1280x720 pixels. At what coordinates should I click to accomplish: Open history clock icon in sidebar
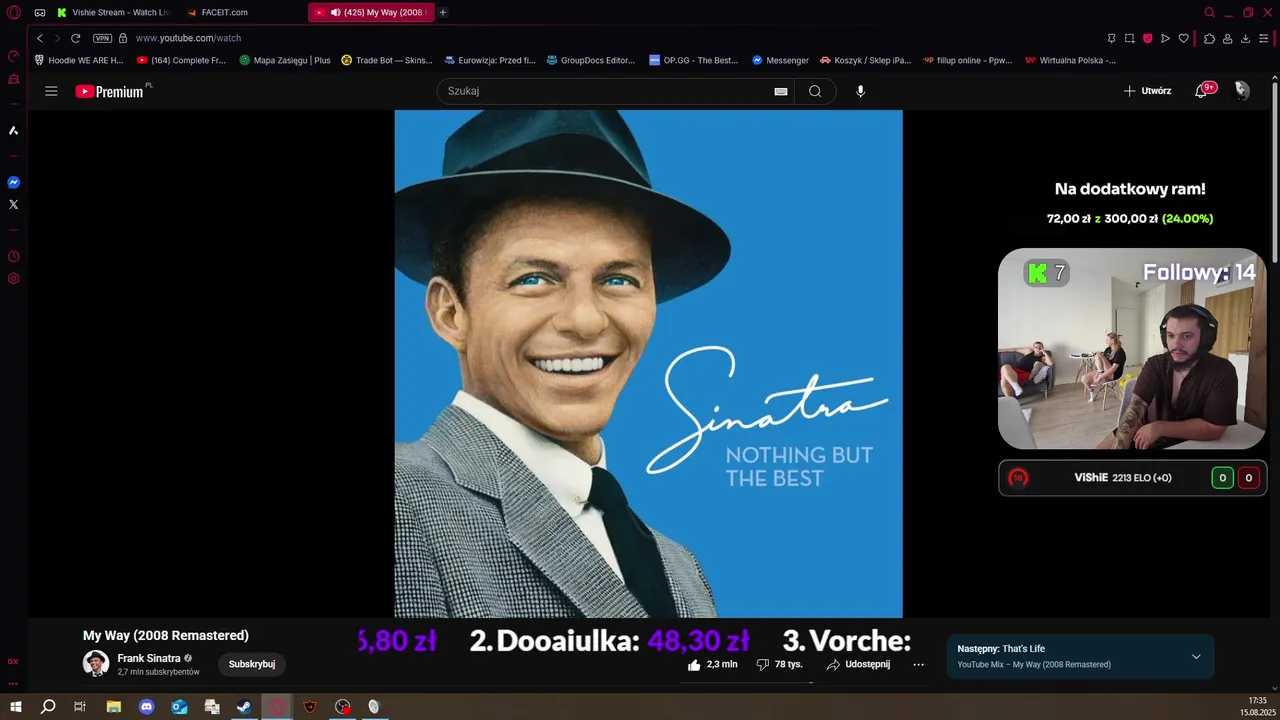pyautogui.click(x=14, y=256)
